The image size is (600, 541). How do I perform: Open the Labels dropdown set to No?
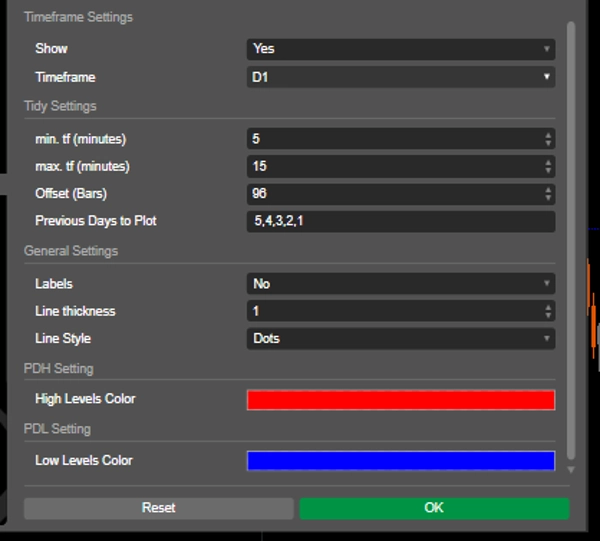point(400,284)
